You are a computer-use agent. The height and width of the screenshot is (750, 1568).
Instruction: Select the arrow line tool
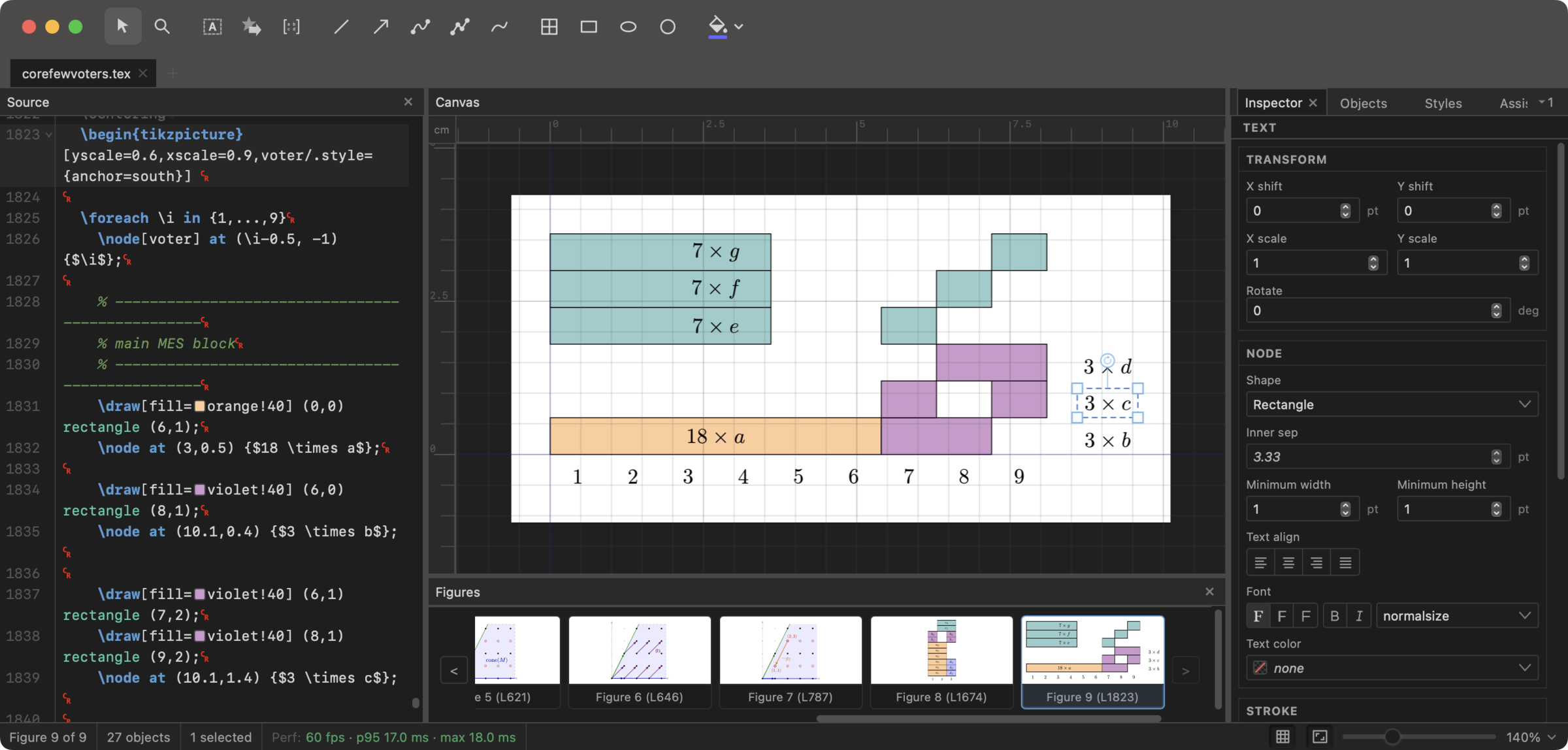pyautogui.click(x=381, y=26)
